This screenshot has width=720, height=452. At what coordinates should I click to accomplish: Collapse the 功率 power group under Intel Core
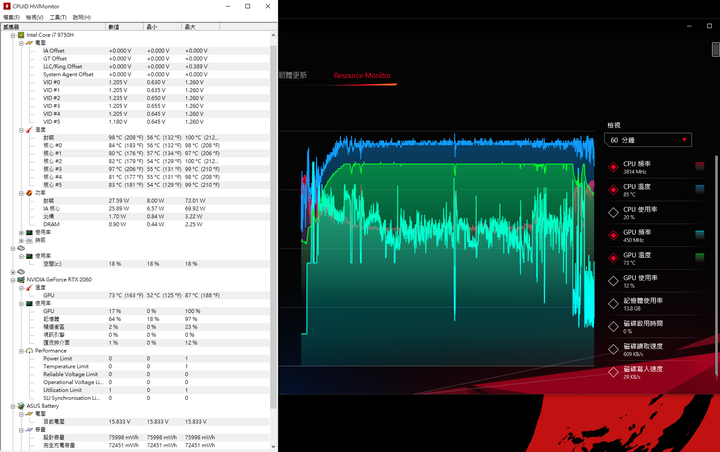click(x=21, y=193)
